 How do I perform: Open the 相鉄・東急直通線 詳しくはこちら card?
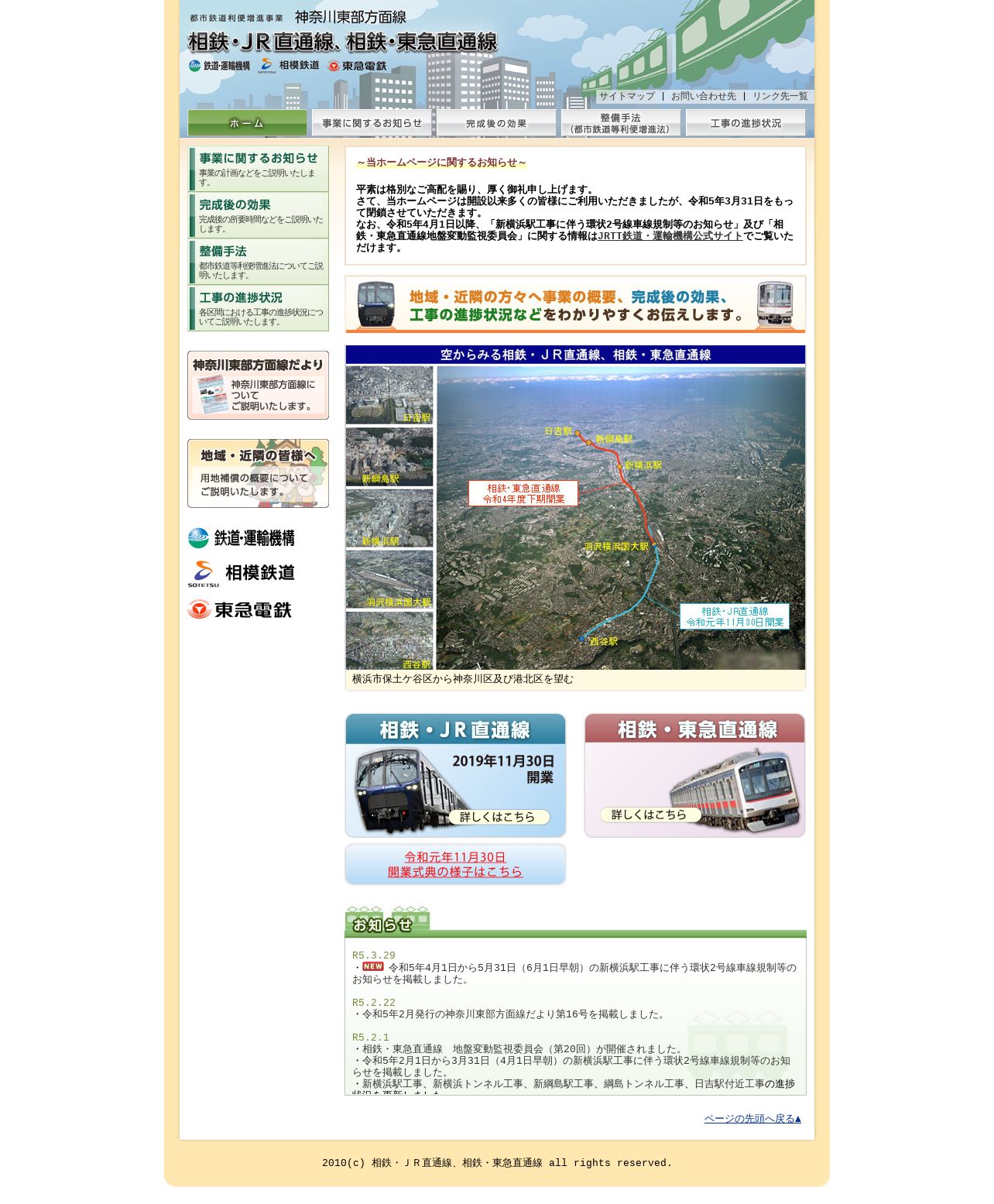coord(694,775)
